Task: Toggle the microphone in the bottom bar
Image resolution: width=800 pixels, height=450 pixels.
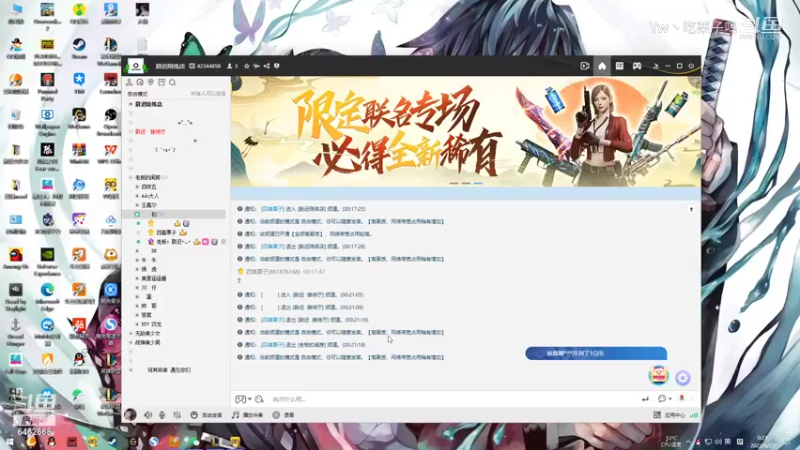Action: (x=162, y=415)
